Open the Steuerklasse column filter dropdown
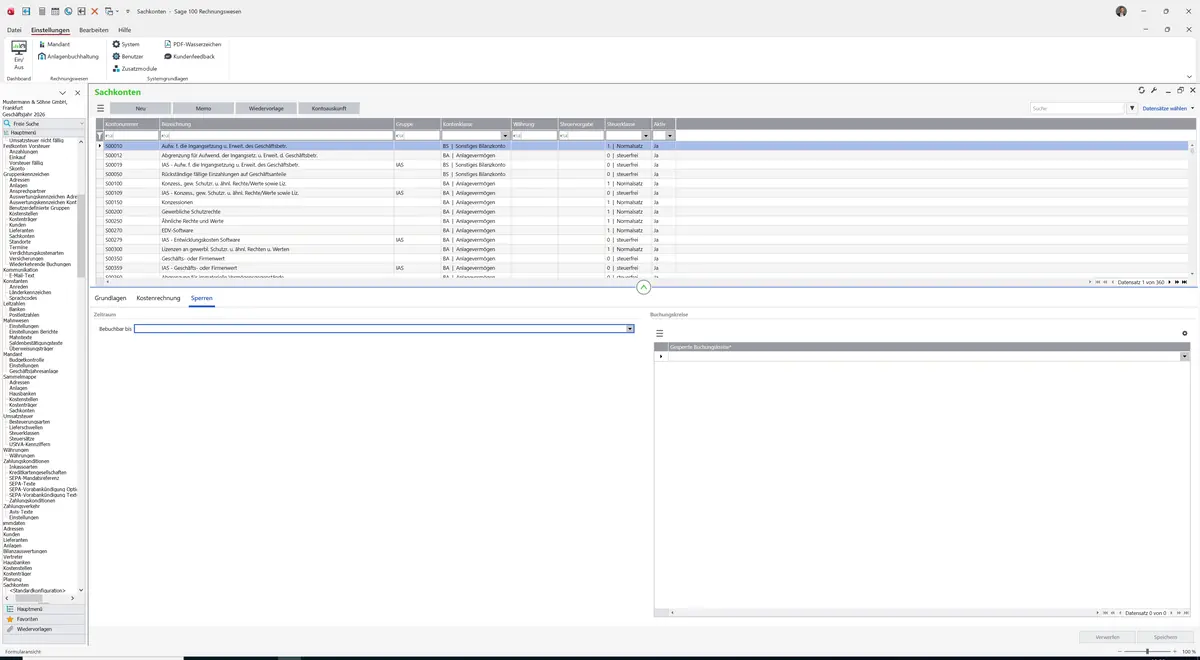The image size is (1200, 660). coord(647,135)
